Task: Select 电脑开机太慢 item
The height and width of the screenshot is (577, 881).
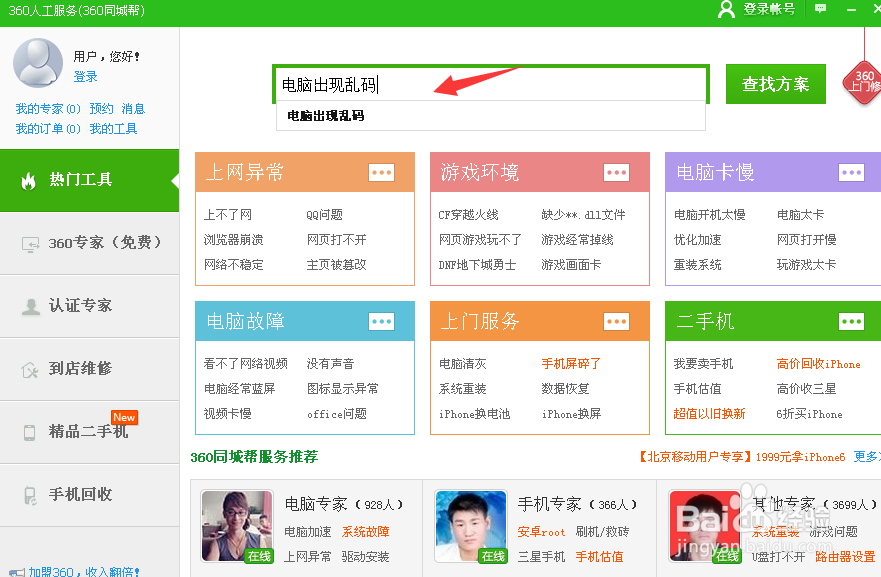Action: coord(710,215)
